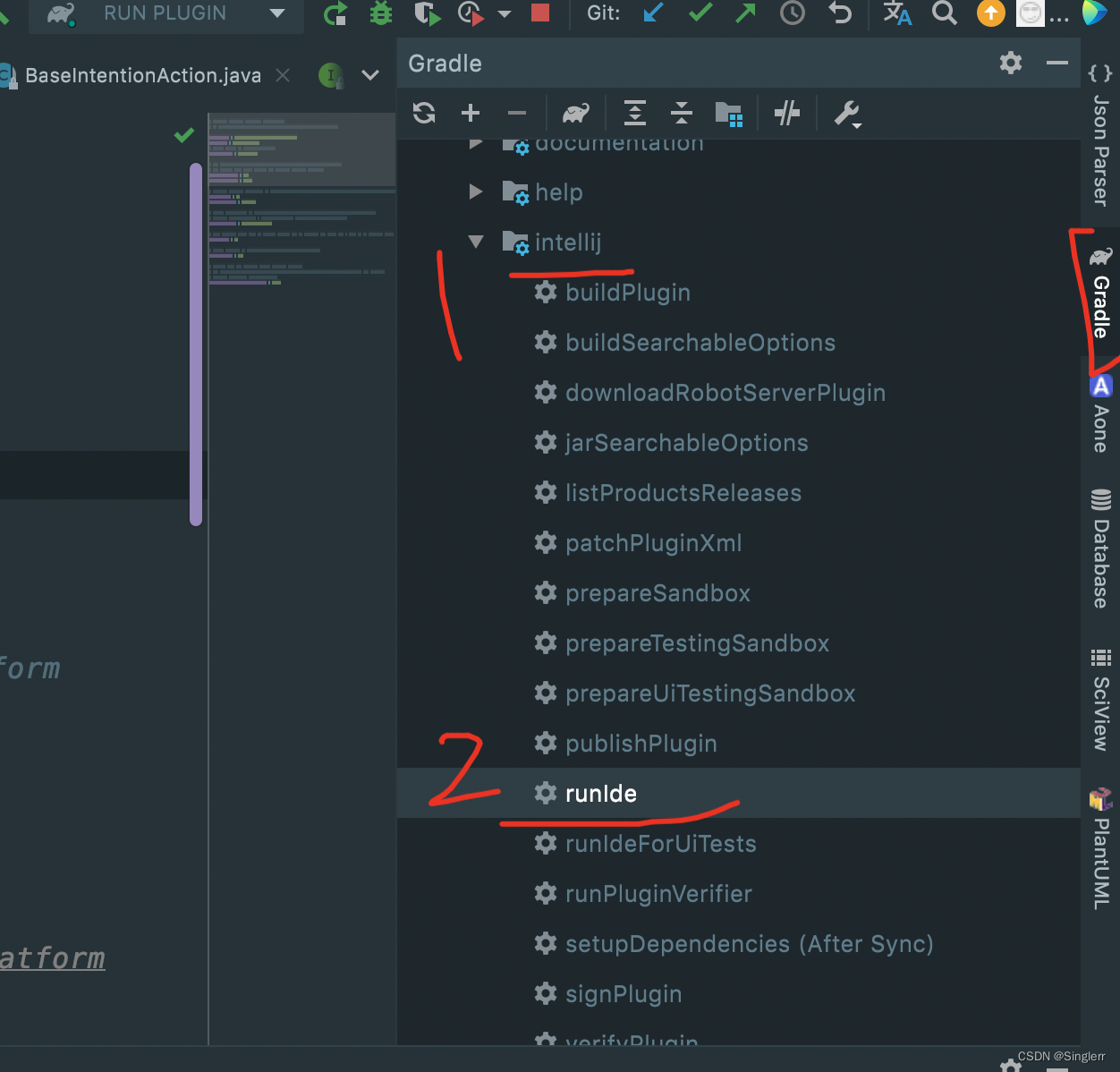Screen dimensions: 1120x1072
Task: Detach Gradle project with minus icon
Action: pos(517,113)
